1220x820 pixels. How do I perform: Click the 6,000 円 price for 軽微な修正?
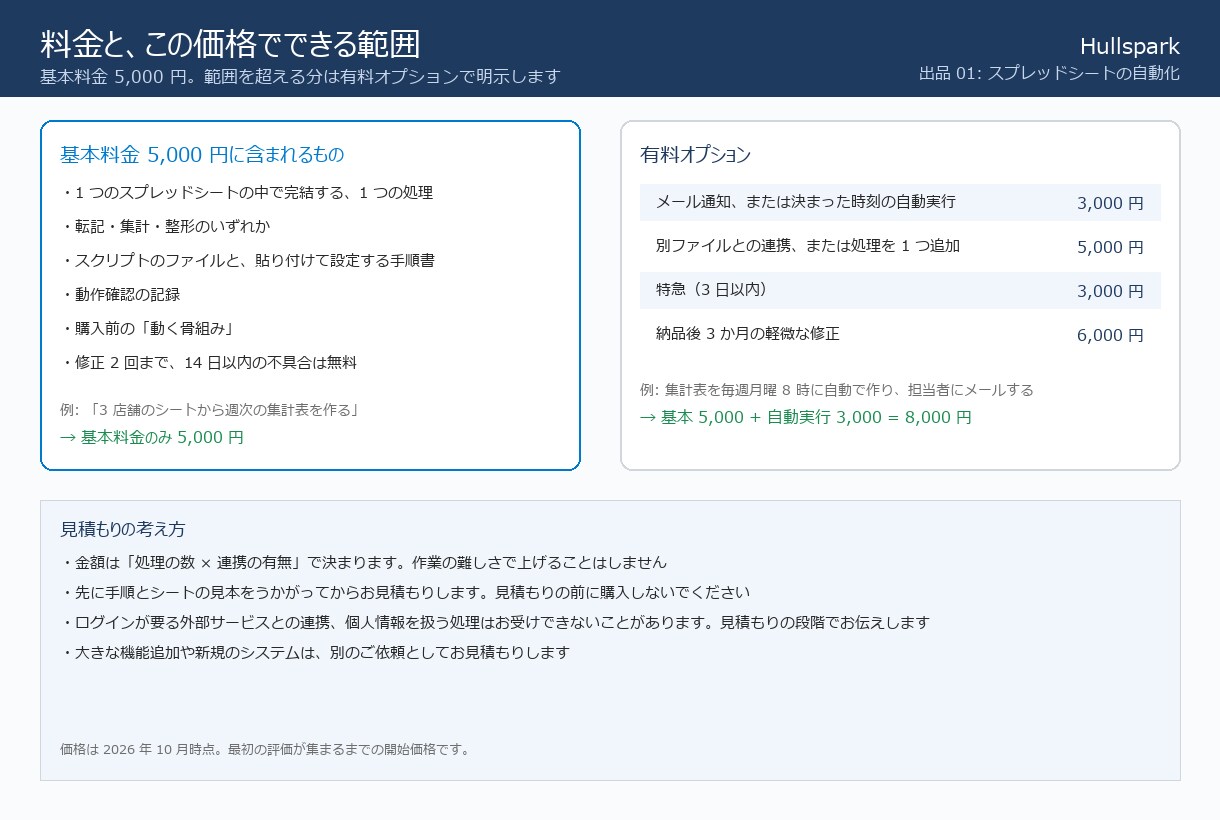[x=1110, y=335]
